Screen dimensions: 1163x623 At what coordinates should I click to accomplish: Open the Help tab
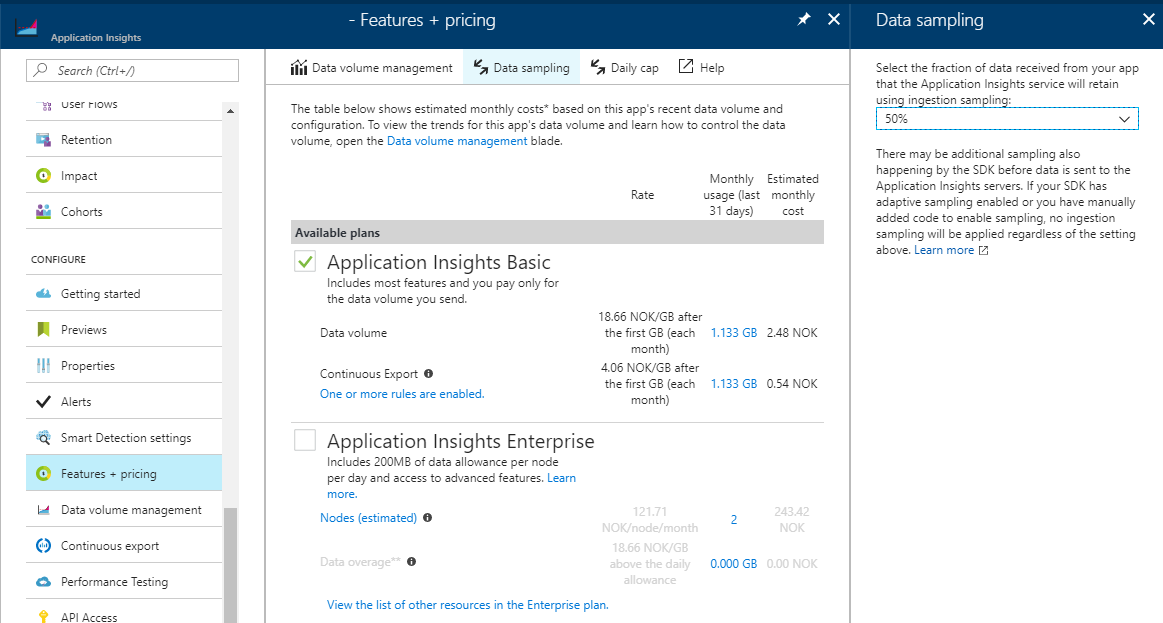(x=702, y=67)
